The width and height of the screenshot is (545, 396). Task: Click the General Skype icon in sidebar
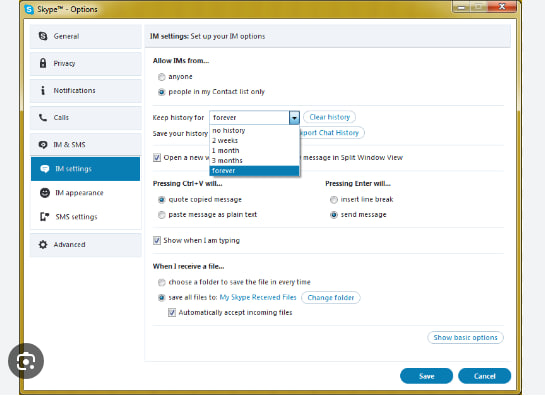click(43, 36)
